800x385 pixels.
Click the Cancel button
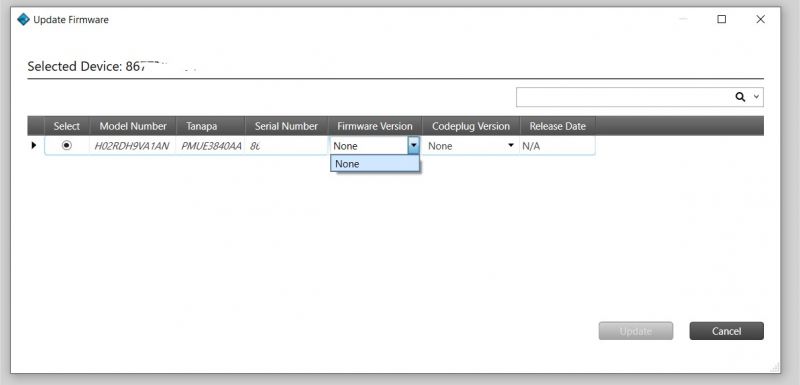click(x=727, y=331)
